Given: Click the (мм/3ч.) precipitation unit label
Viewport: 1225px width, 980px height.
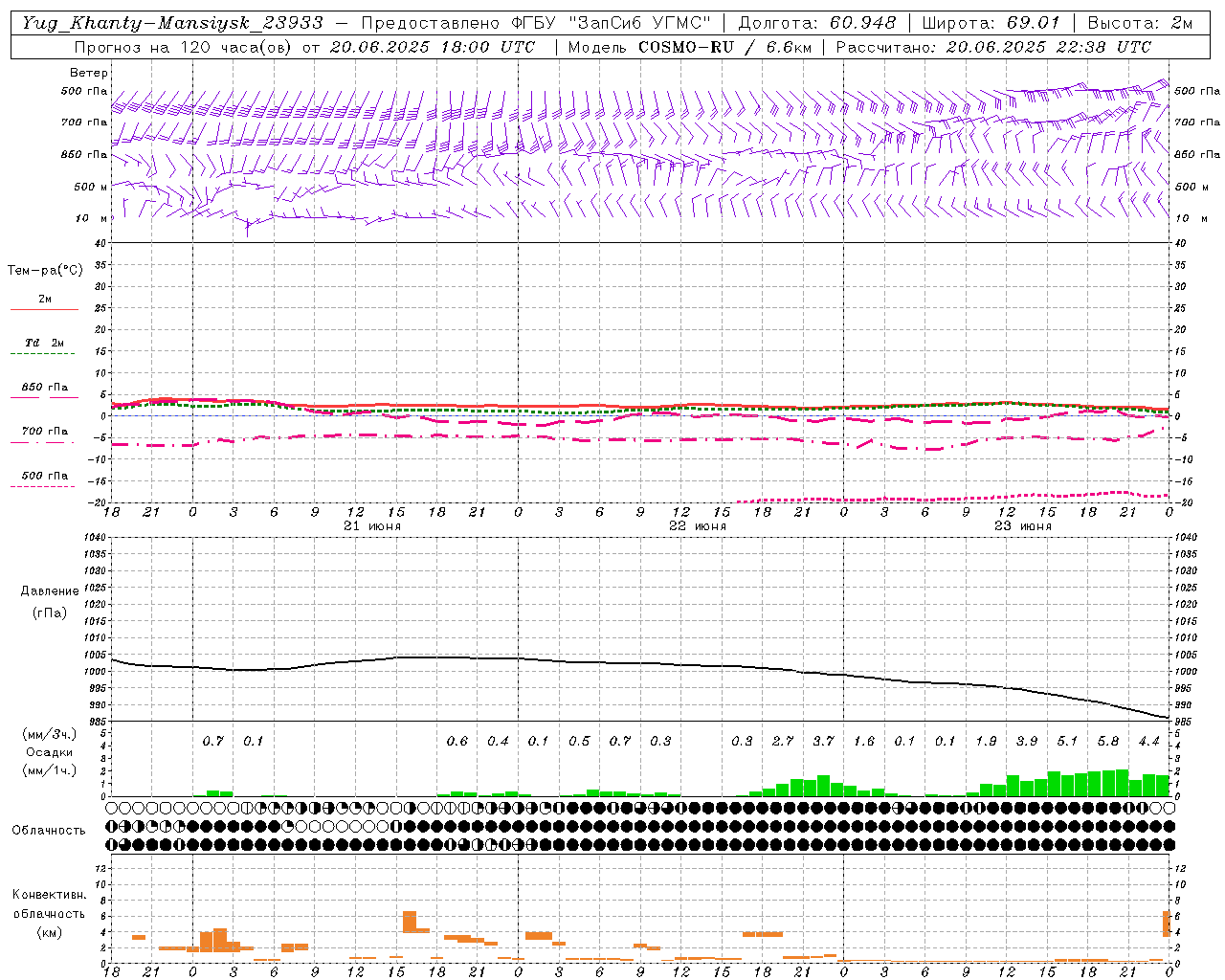Looking at the screenshot, I should click(49, 734).
